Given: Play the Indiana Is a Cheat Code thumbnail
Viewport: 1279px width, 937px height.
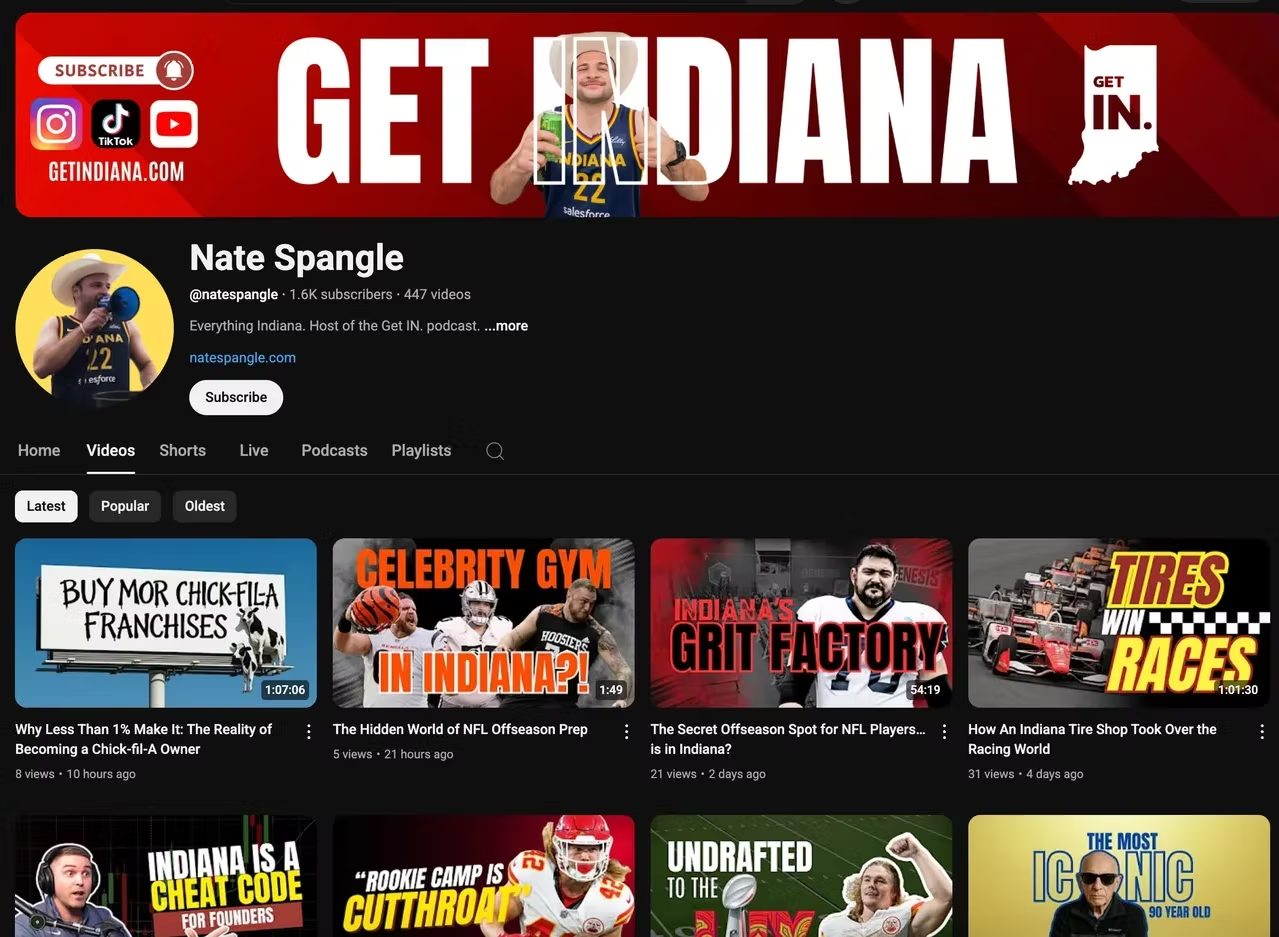Looking at the screenshot, I should pyautogui.click(x=166, y=876).
